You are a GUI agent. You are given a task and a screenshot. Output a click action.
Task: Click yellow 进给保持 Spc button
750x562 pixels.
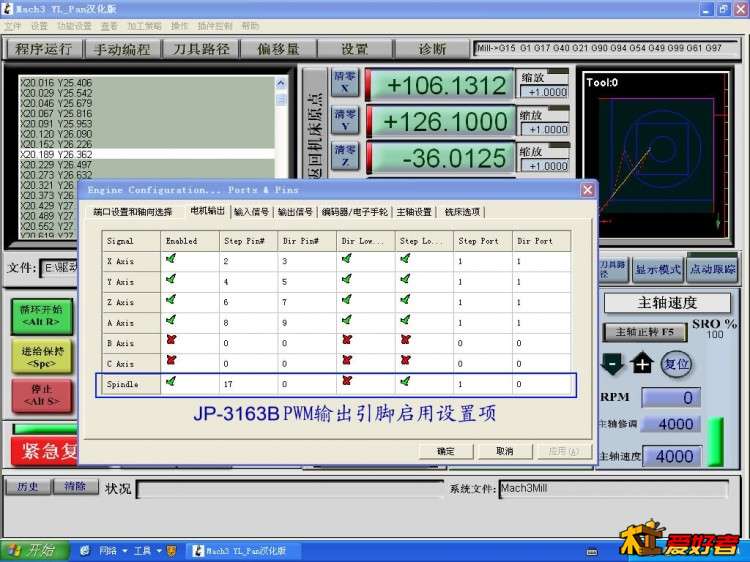[x=42, y=357]
